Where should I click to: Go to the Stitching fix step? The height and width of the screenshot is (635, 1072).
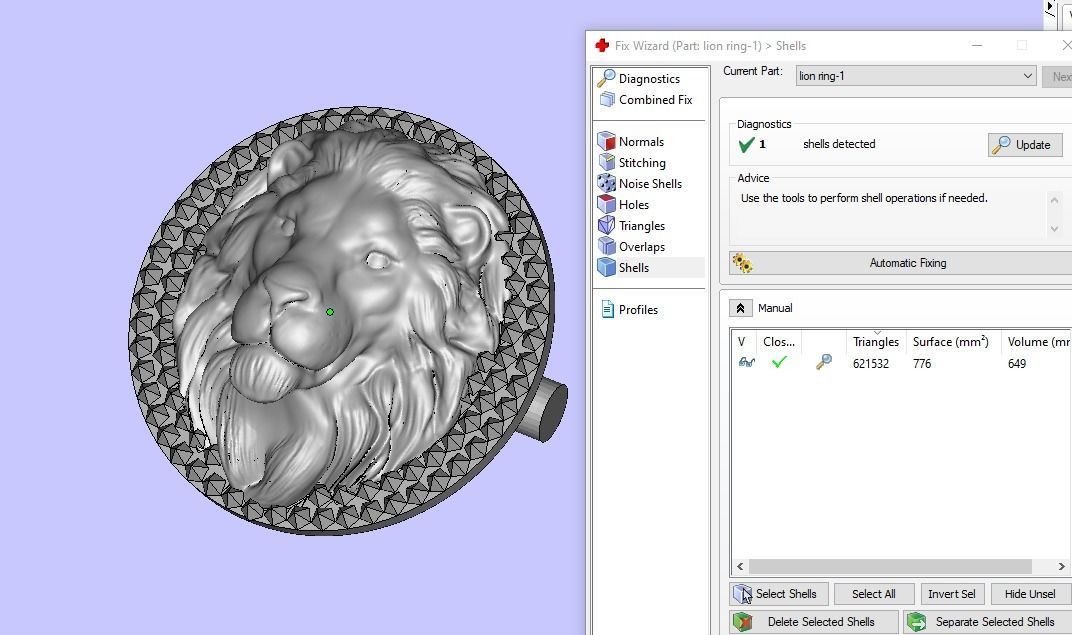[x=632, y=163]
